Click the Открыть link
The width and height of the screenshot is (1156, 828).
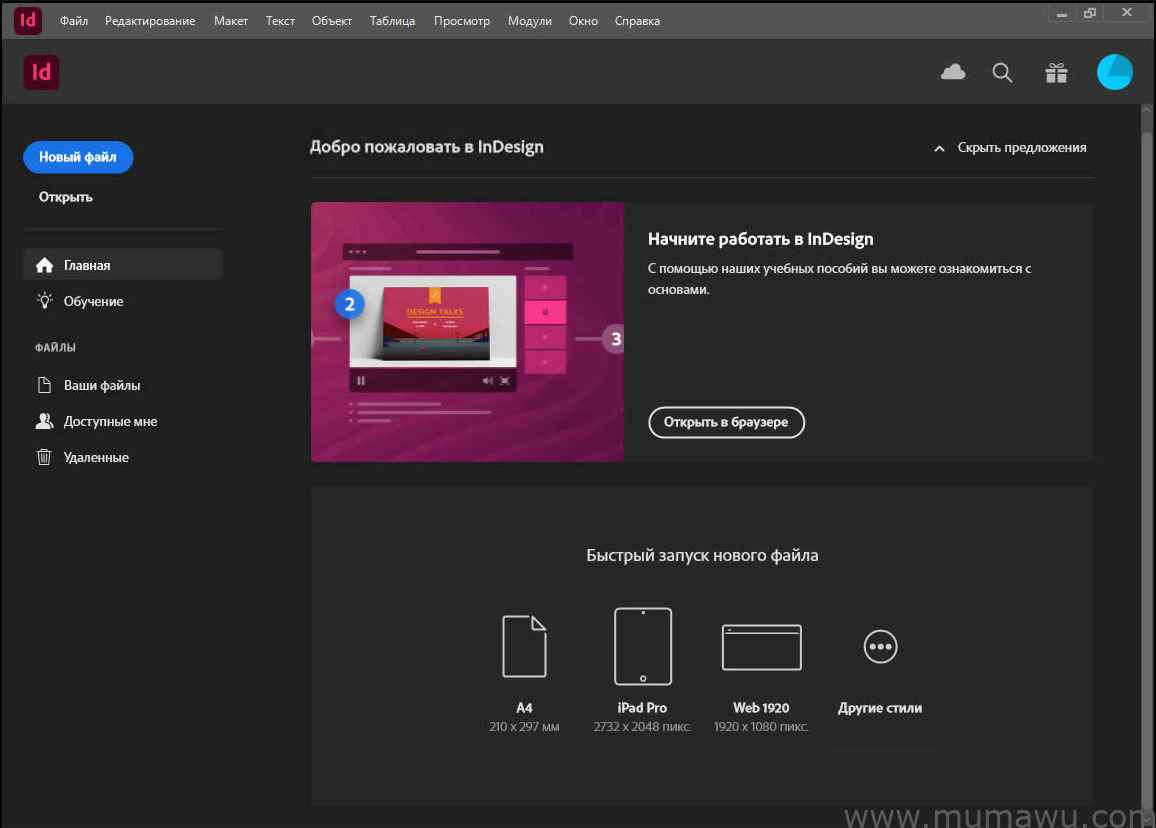65,196
